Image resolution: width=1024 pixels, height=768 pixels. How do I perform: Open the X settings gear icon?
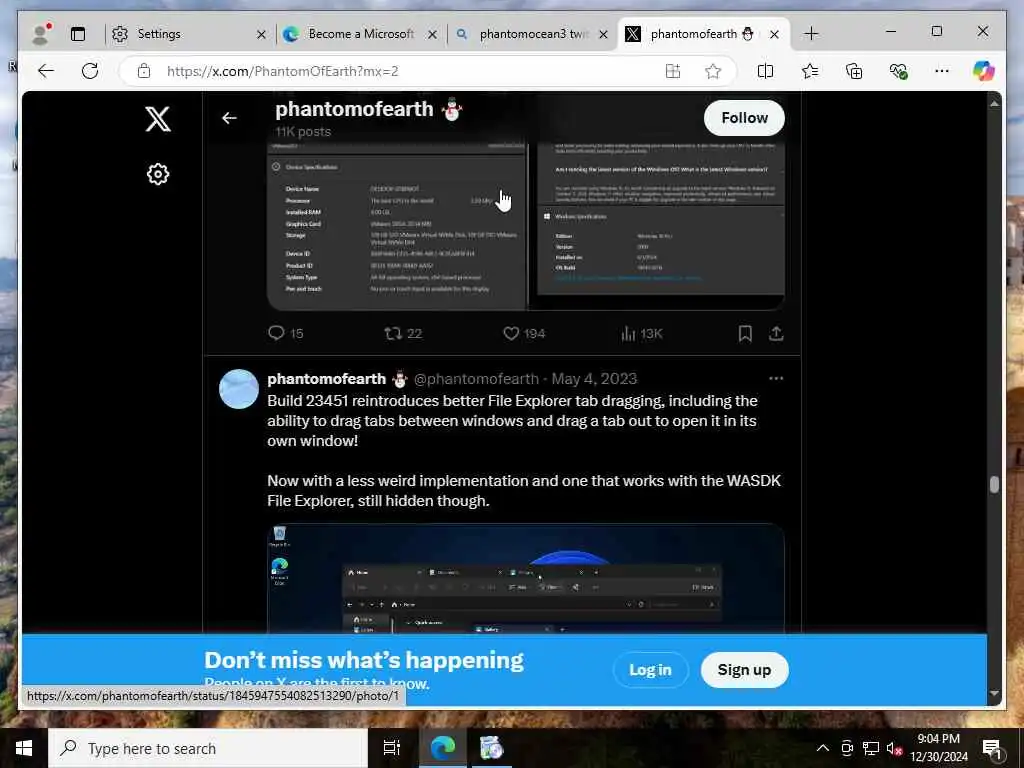157,174
